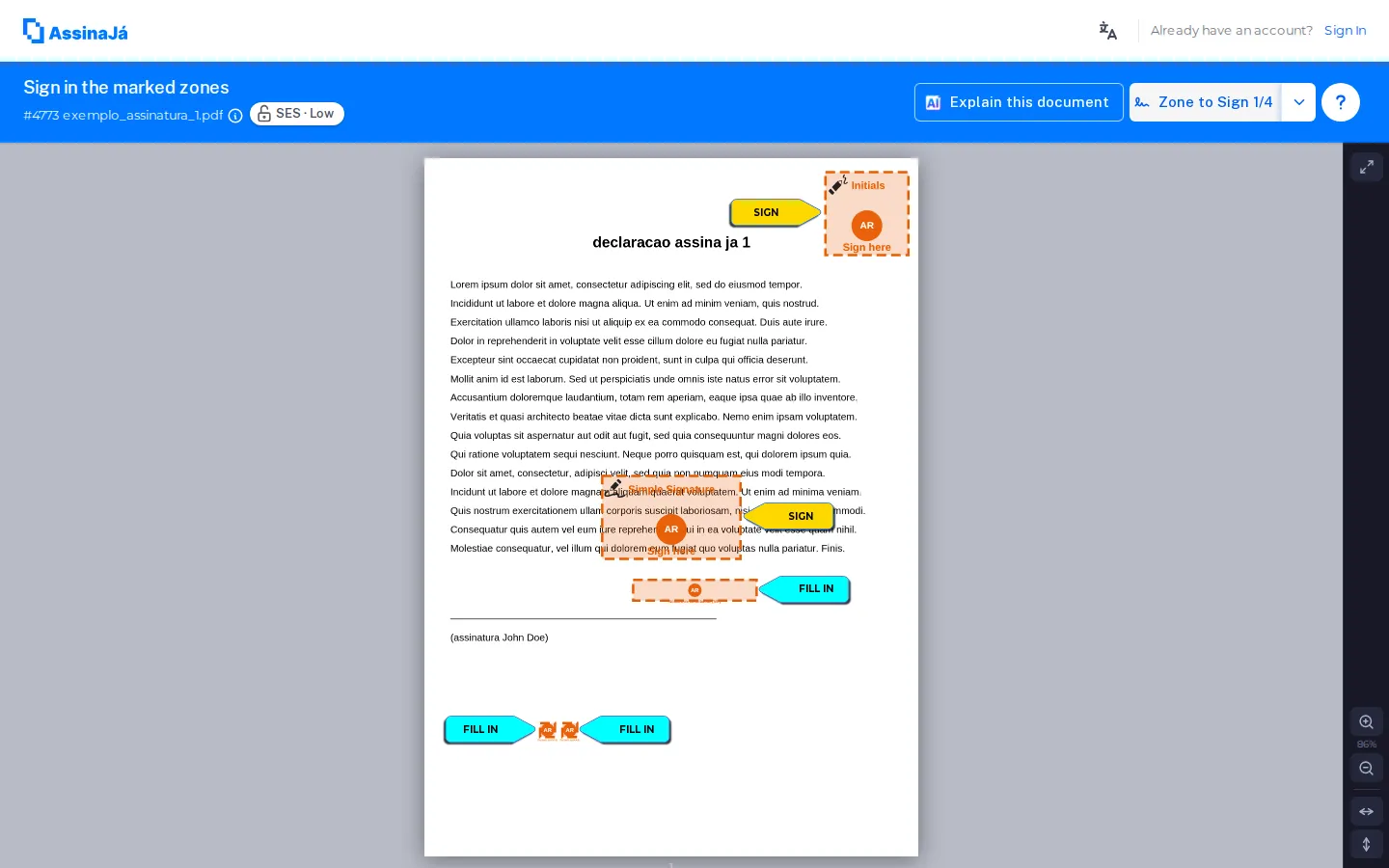Go to Zone to Sign 1/4
The height and width of the screenshot is (868, 1389).
tap(1205, 102)
